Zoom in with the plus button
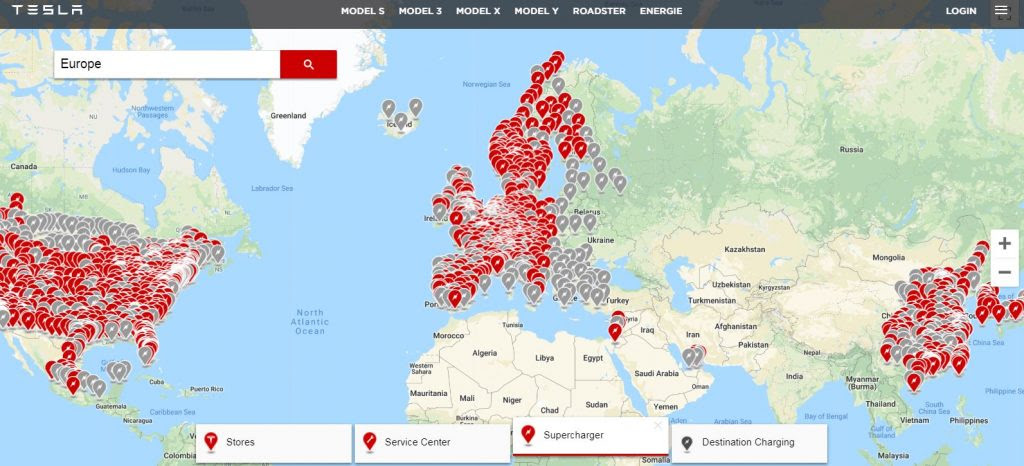The height and width of the screenshot is (466, 1024). point(1004,244)
